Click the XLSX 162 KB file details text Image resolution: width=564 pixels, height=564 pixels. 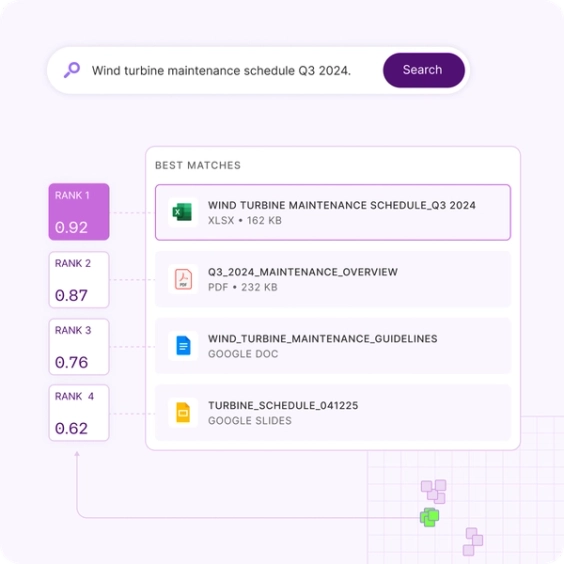(x=245, y=220)
